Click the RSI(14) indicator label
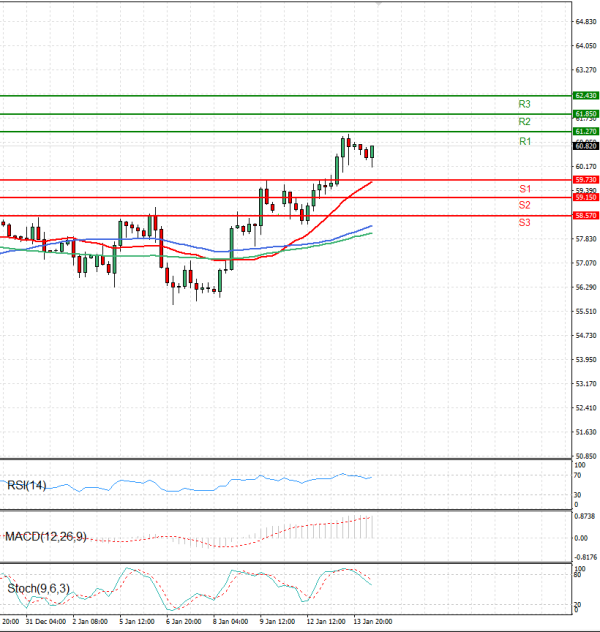This screenshot has width=600, height=632. (x=27, y=486)
